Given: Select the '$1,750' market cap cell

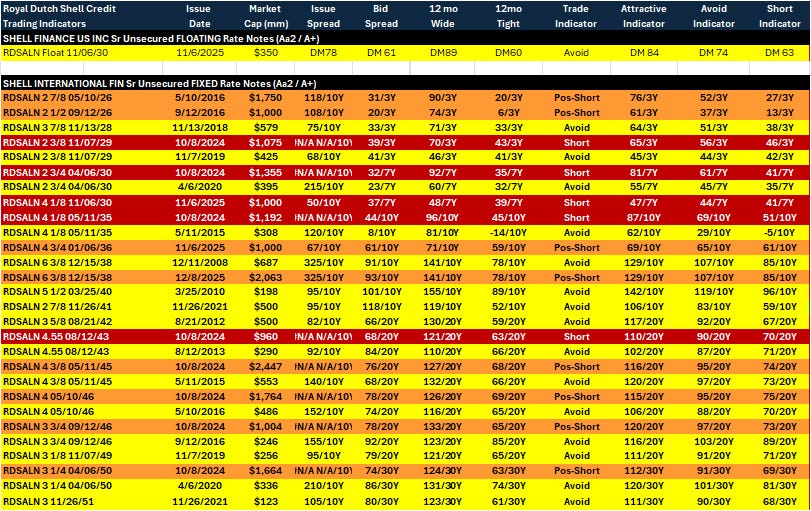Looking at the screenshot, I should (x=265, y=98).
